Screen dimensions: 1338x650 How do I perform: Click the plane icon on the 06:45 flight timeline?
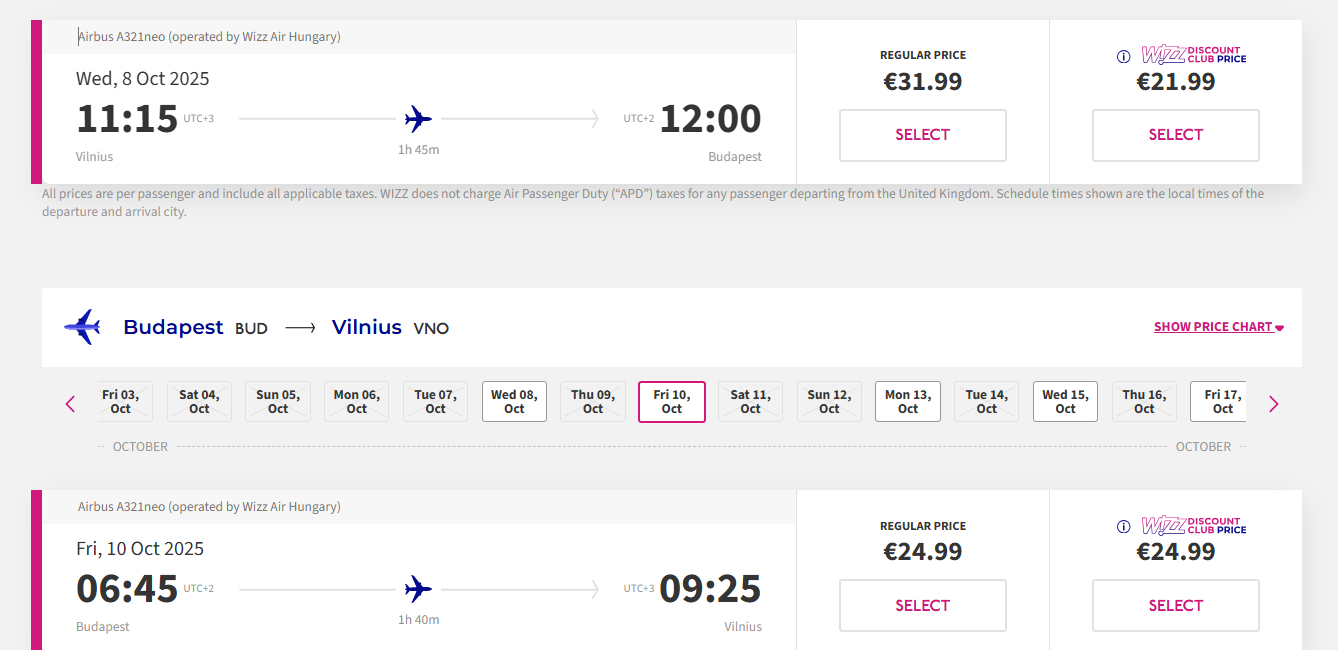click(x=418, y=589)
